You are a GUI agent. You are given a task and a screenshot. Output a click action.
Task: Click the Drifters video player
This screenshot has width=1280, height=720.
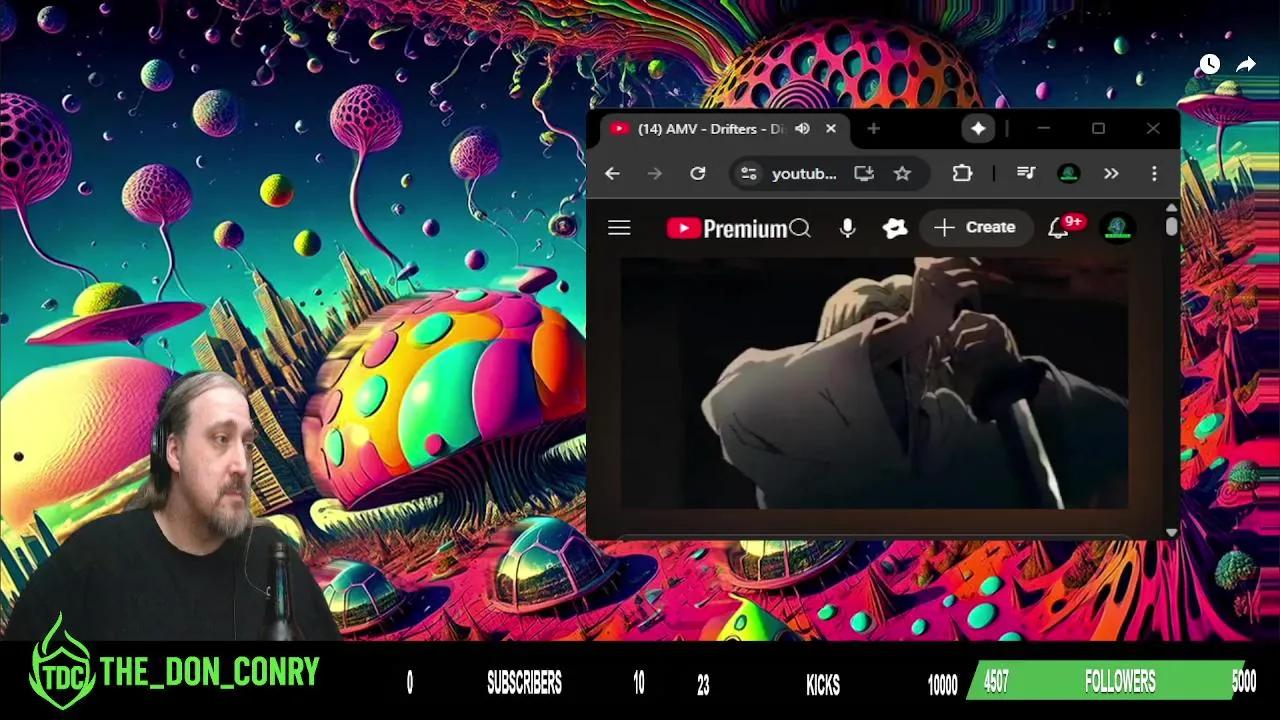pyautogui.click(x=875, y=383)
